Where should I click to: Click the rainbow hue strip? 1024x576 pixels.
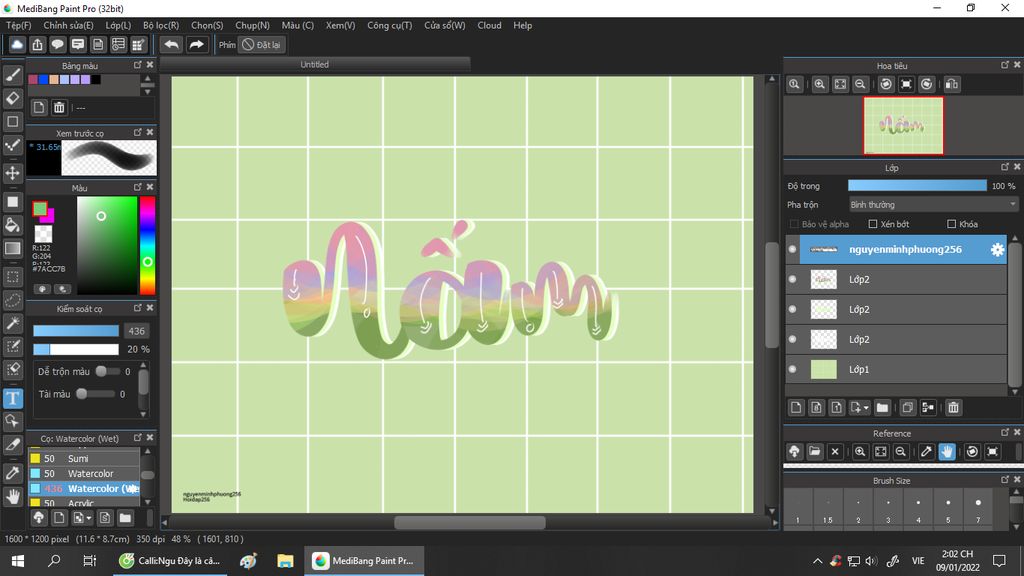point(148,246)
